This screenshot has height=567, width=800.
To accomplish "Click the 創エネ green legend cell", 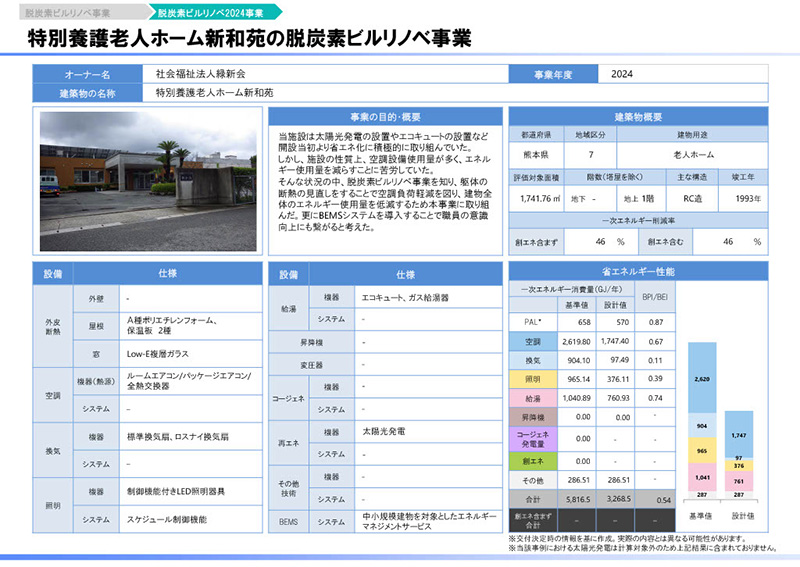I will click(533, 461).
